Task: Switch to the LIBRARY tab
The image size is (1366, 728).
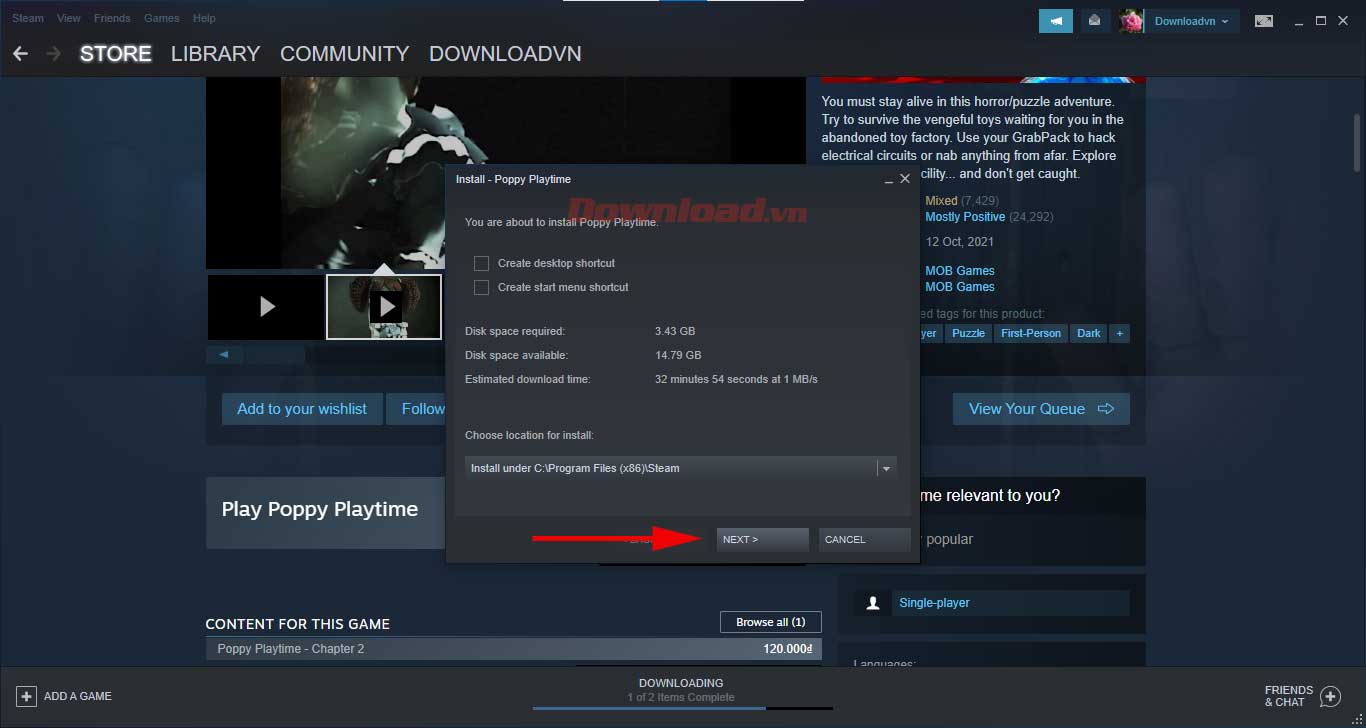Action: pos(215,54)
